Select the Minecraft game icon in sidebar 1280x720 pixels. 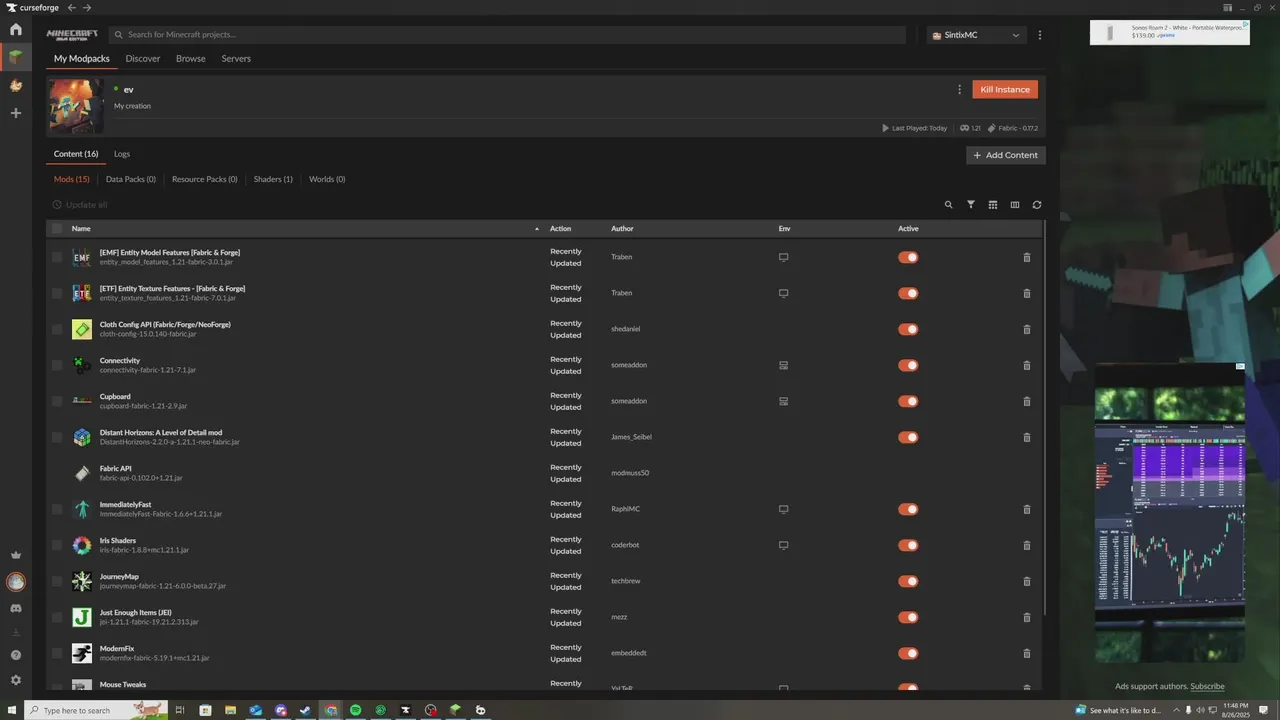pos(16,57)
